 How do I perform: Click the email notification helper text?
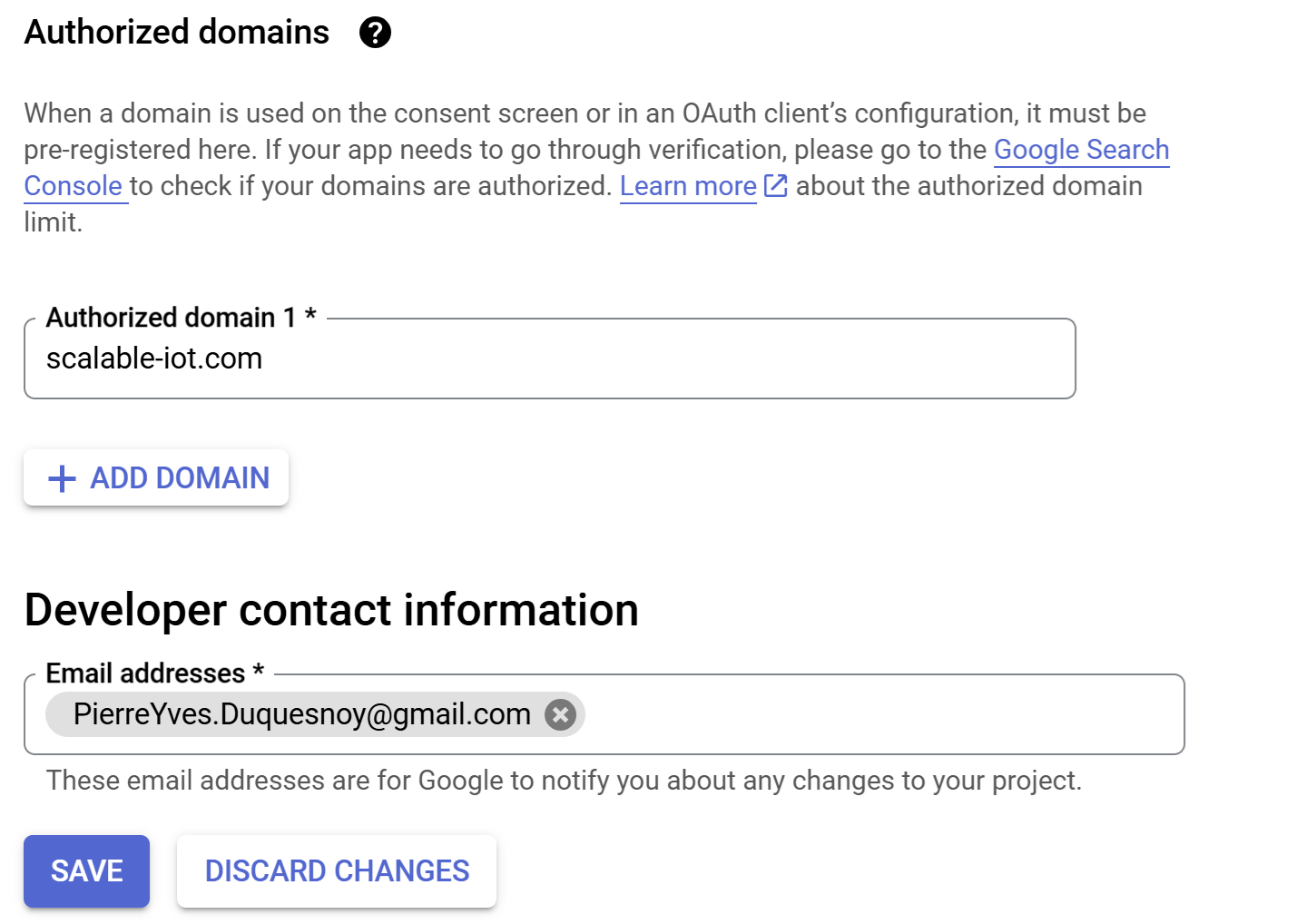coord(564,781)
